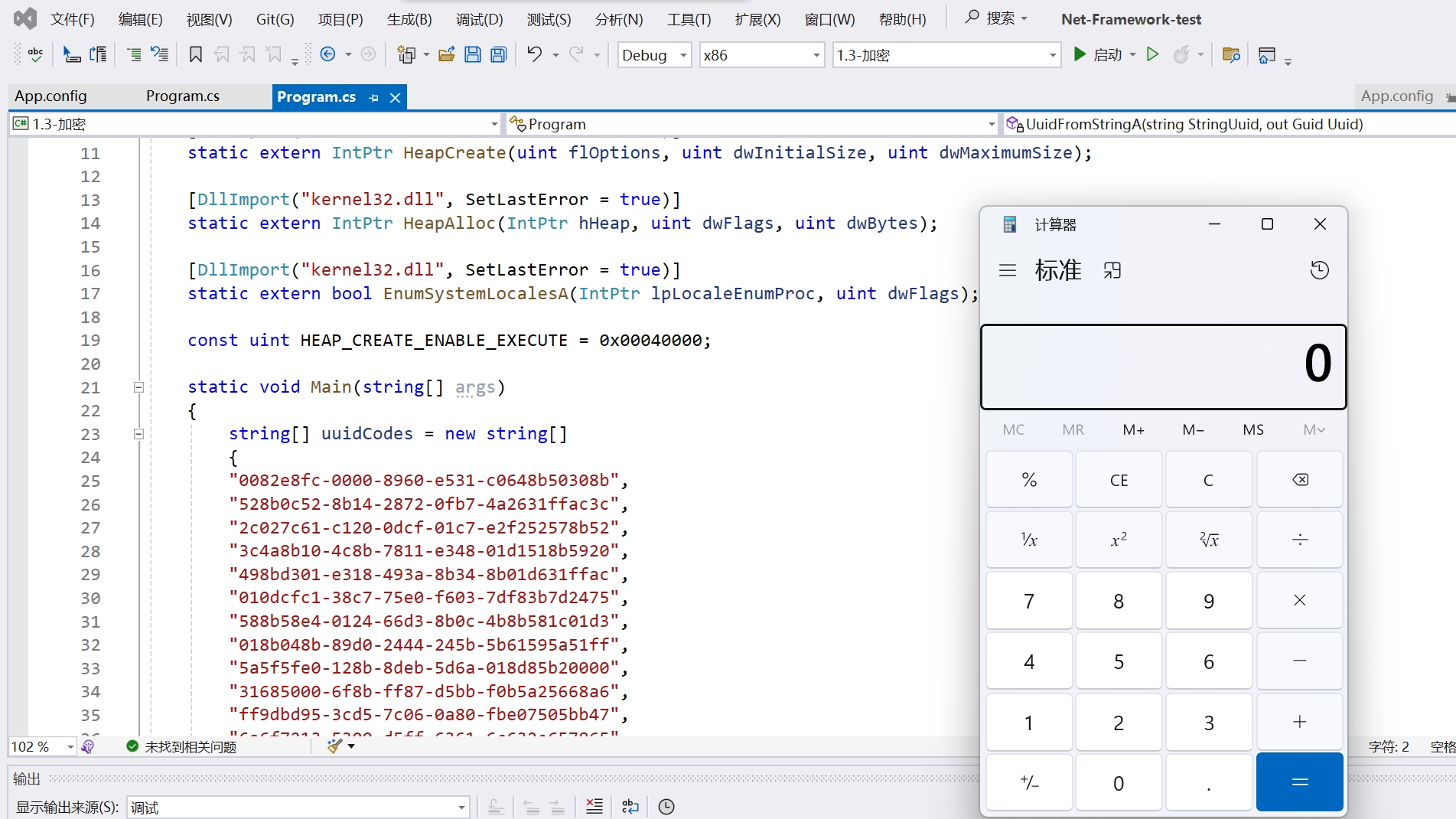Click the search box in the title bar
Screen dimensions: 1456x819
(998, 18)
